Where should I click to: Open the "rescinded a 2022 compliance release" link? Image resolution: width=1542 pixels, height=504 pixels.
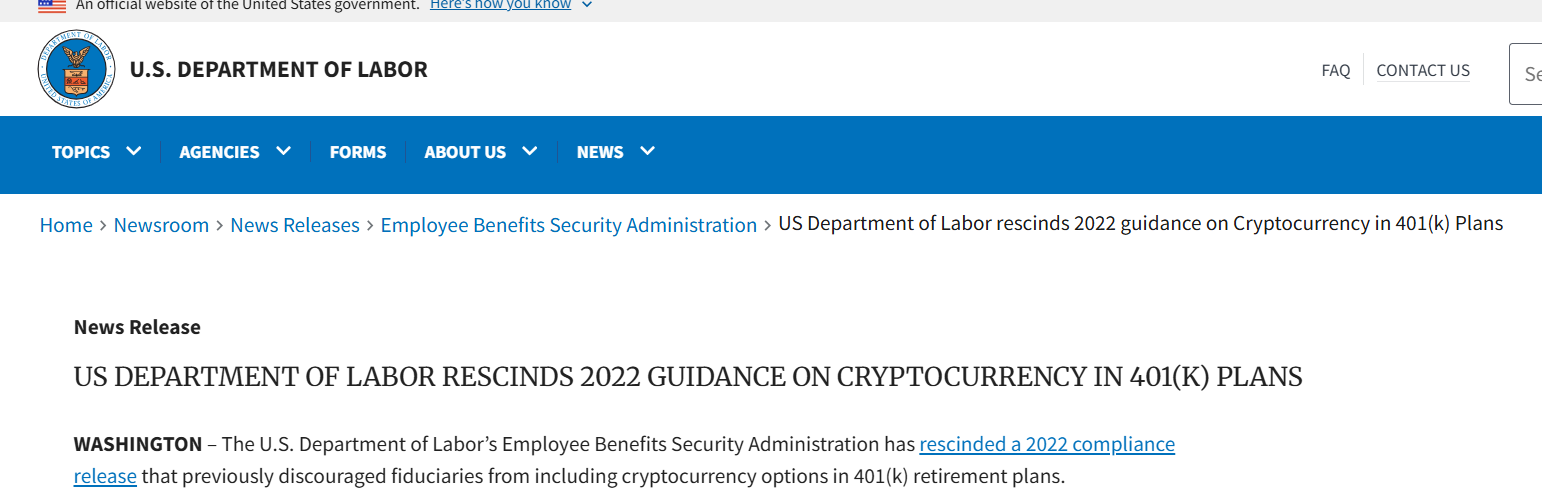pos(1047,444)
